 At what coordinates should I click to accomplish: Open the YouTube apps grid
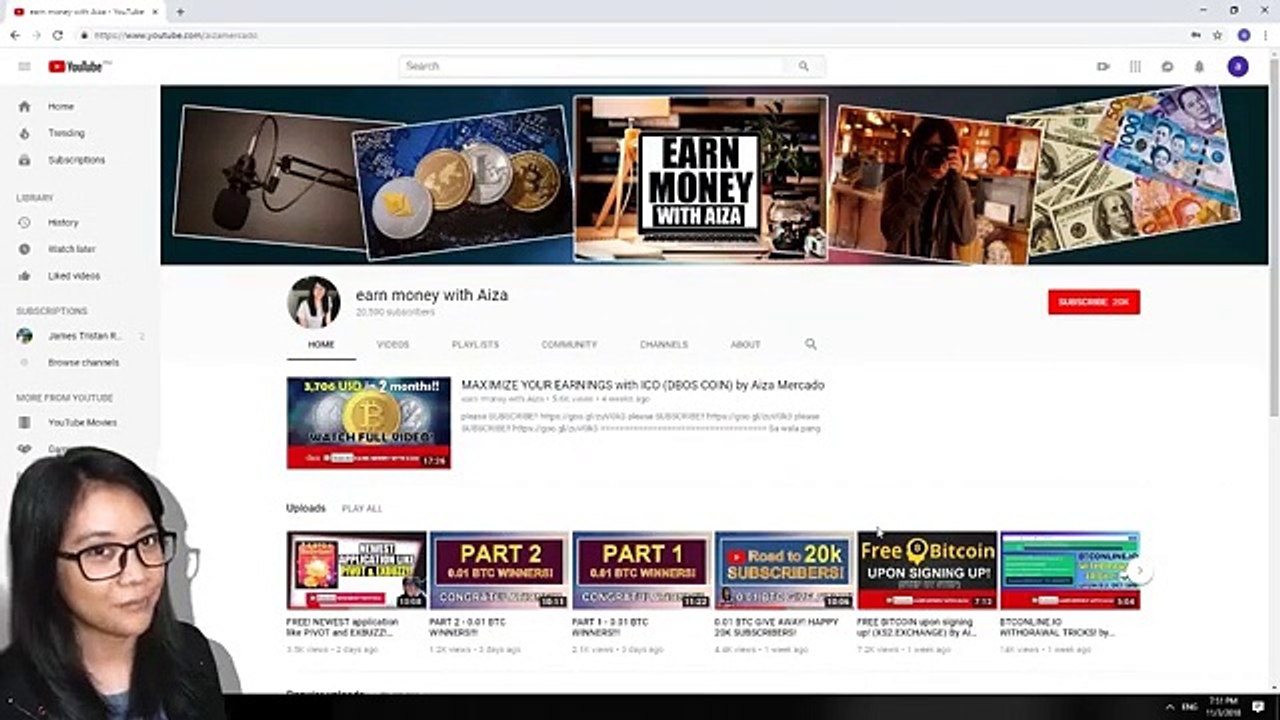click(1135, 66)
